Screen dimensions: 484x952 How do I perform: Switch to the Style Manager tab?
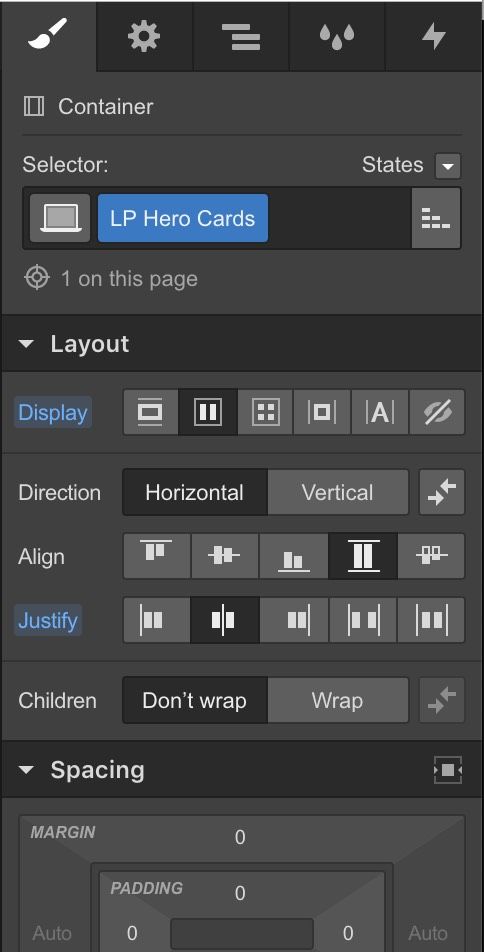(337, 36)
